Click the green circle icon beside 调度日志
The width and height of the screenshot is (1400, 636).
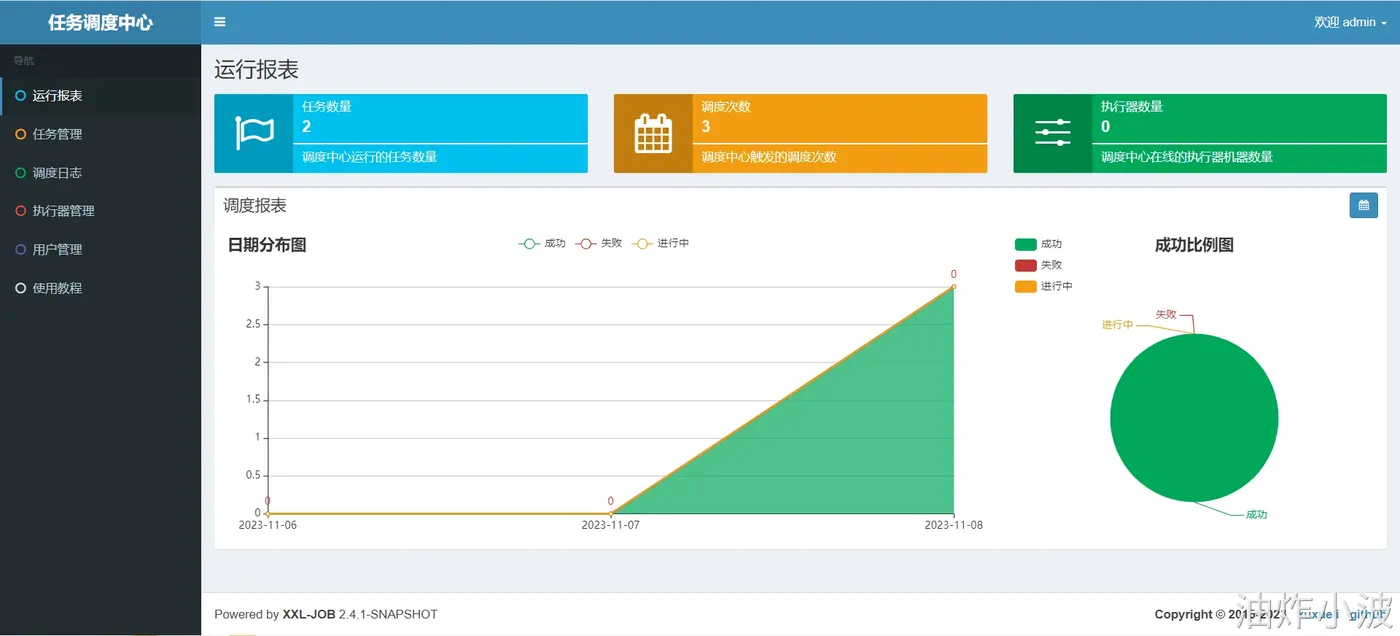21,173
